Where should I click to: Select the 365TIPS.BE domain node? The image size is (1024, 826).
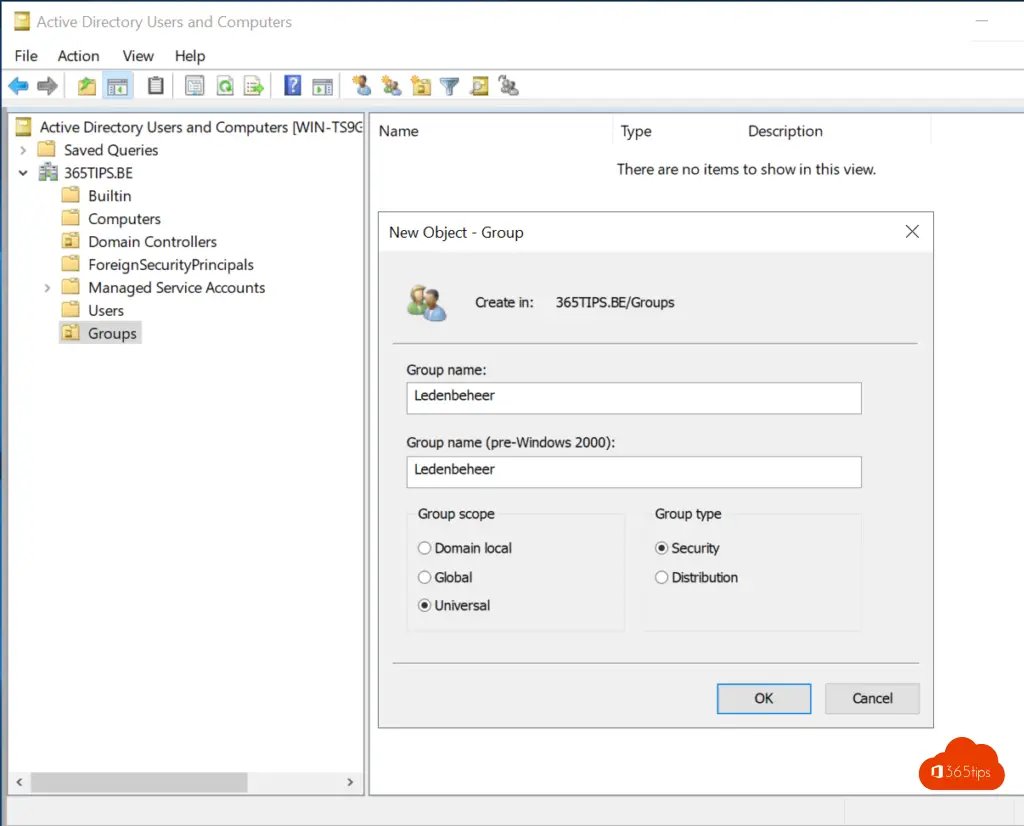(x=98, y=173)
